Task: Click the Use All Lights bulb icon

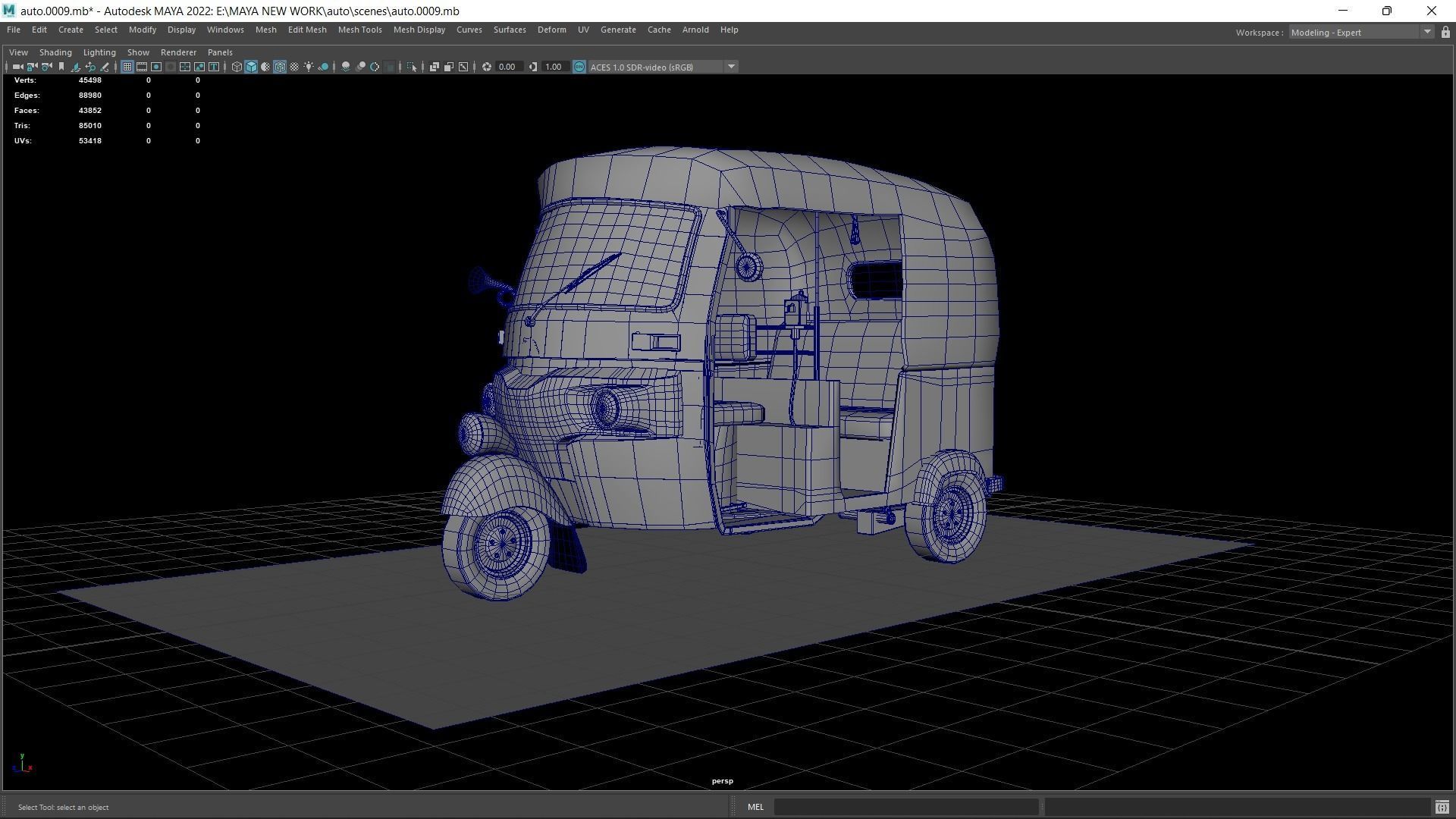Action: pos(309,67)
